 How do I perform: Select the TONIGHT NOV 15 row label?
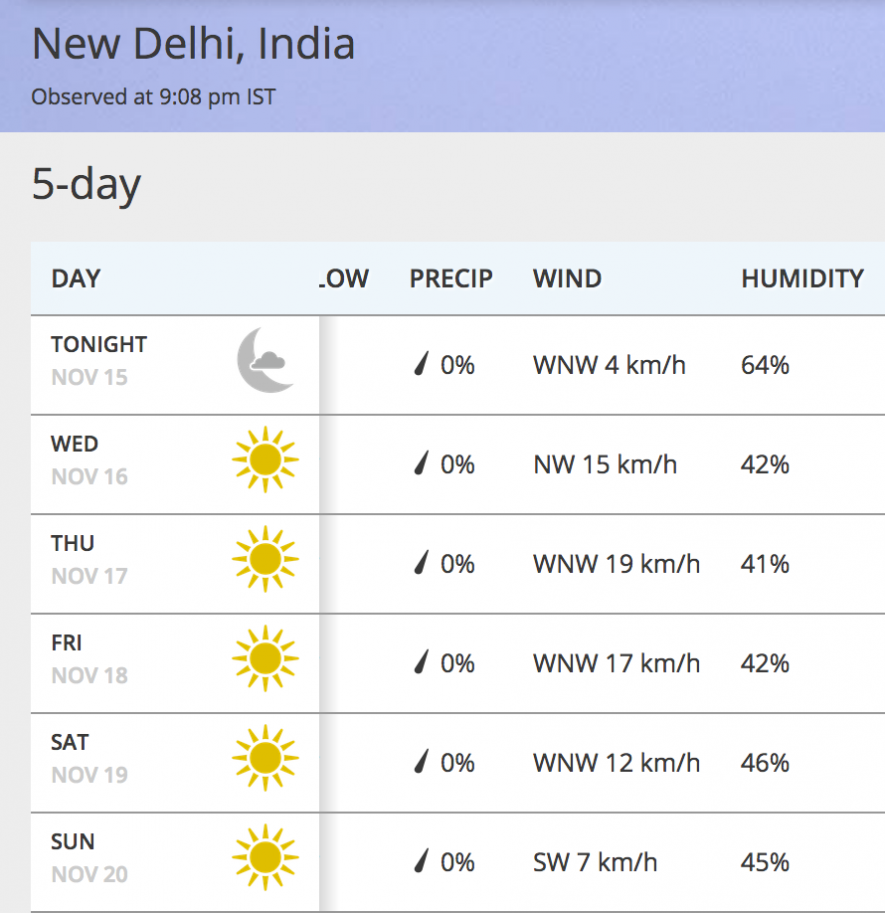pyautogui.click(x=98, y=359)
